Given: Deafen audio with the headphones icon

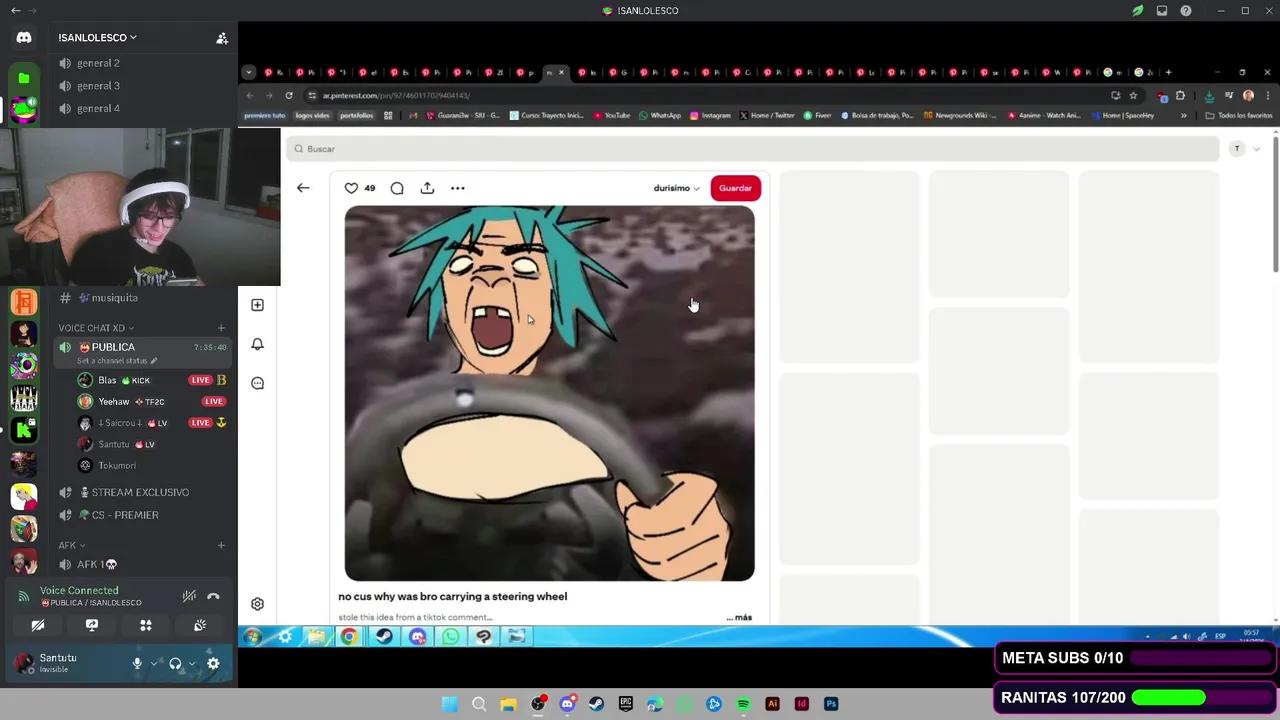Looking at the screenshot, I should point(175,663).
